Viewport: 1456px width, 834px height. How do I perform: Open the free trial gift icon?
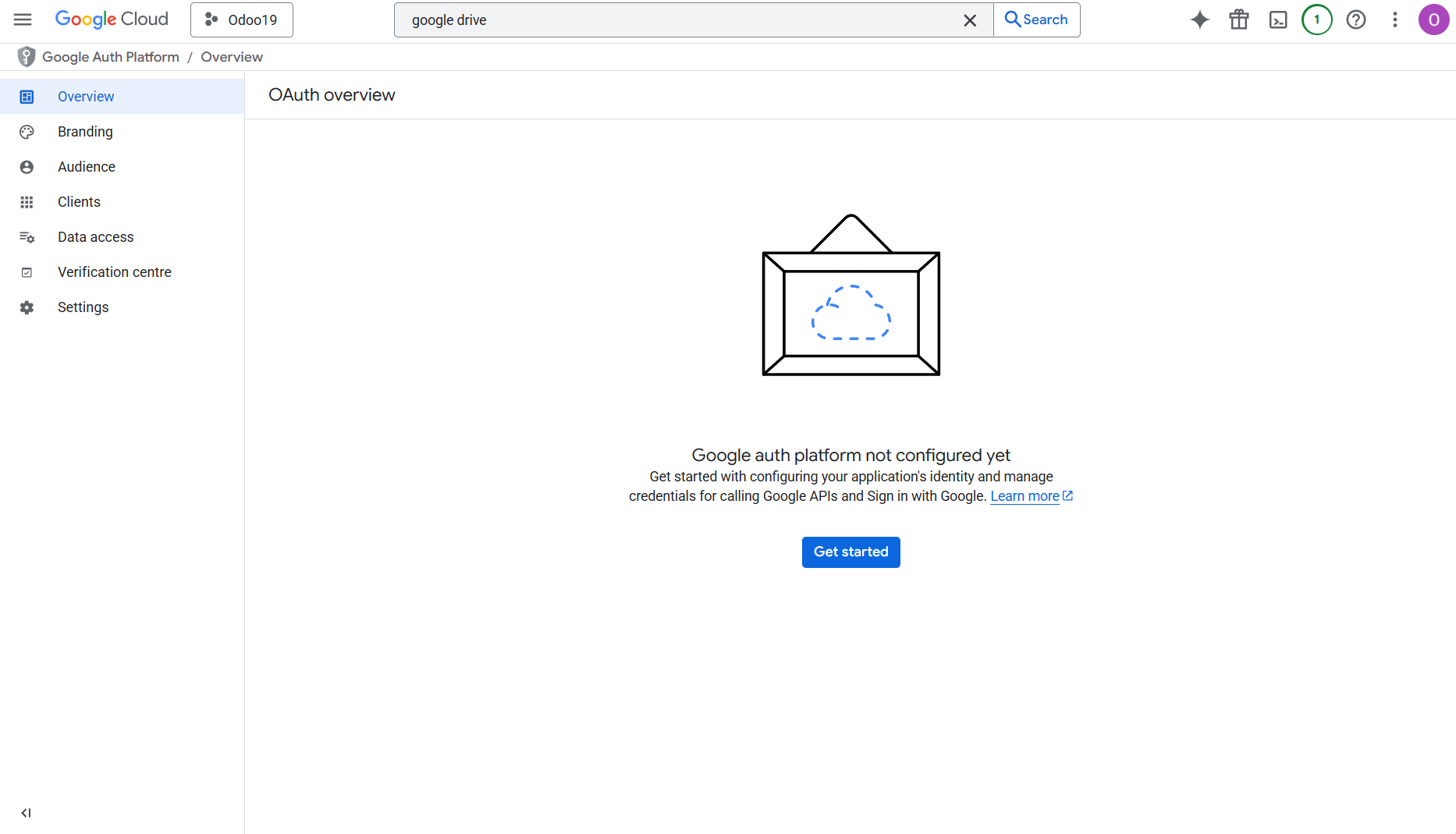[1238, 20]
